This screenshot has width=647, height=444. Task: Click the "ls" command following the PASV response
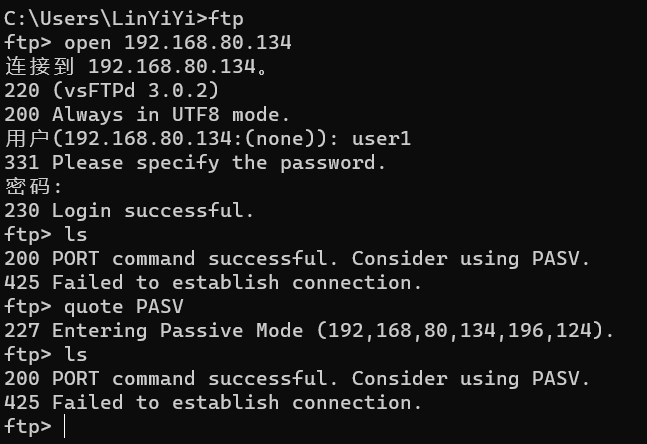click(x=76, y=355)
